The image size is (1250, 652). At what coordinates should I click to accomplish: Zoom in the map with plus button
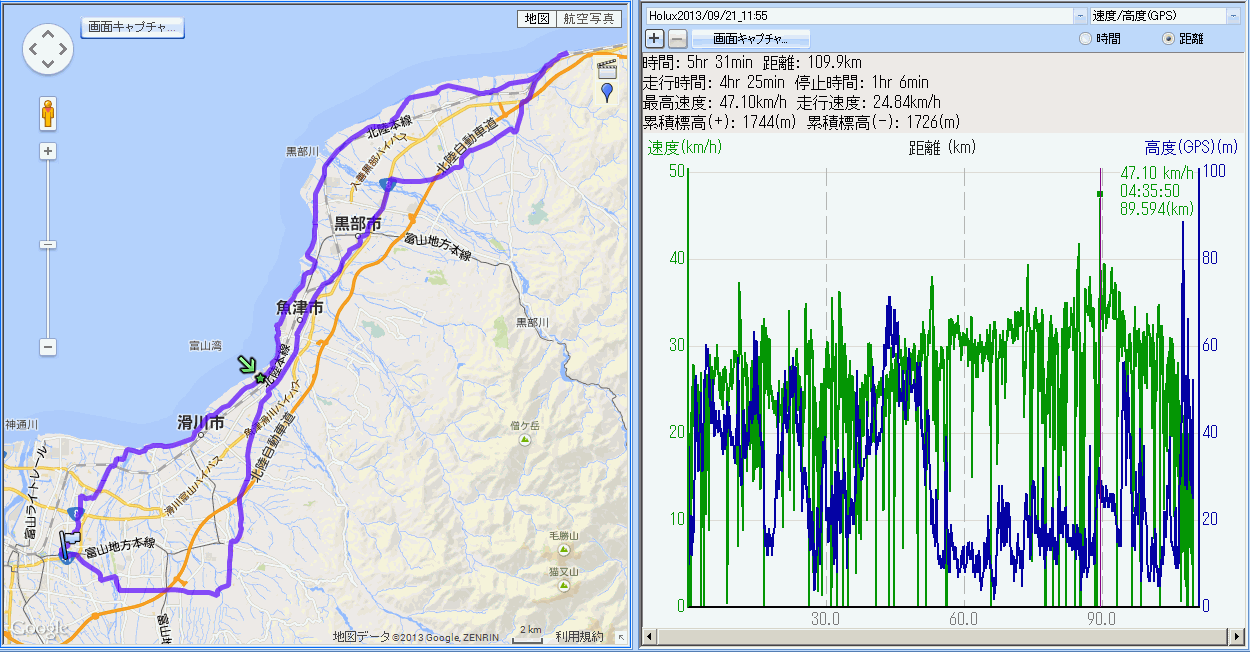[x=47, y=152]
